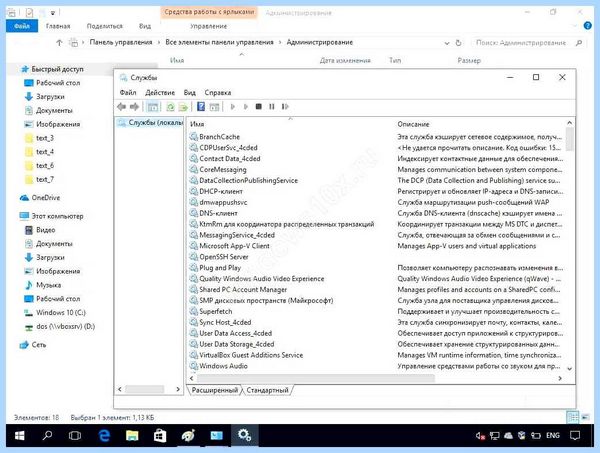Select Службы (локальные) tree node
Image resolution: width=600 pixels, height=453 pixels.
(x=151, y=122)
